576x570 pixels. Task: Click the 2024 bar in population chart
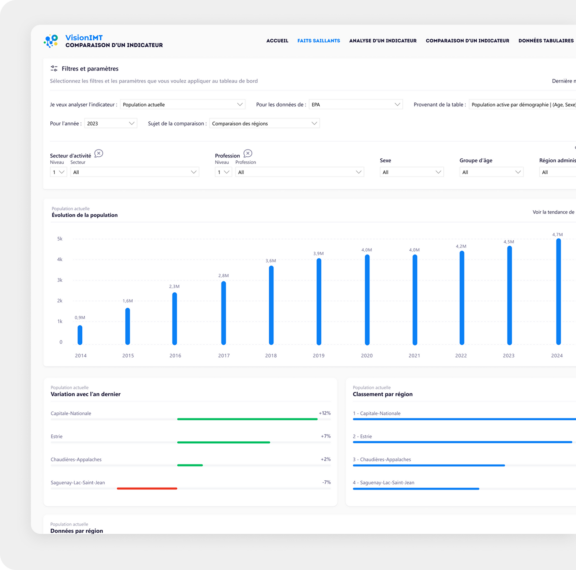coord(558,292)
